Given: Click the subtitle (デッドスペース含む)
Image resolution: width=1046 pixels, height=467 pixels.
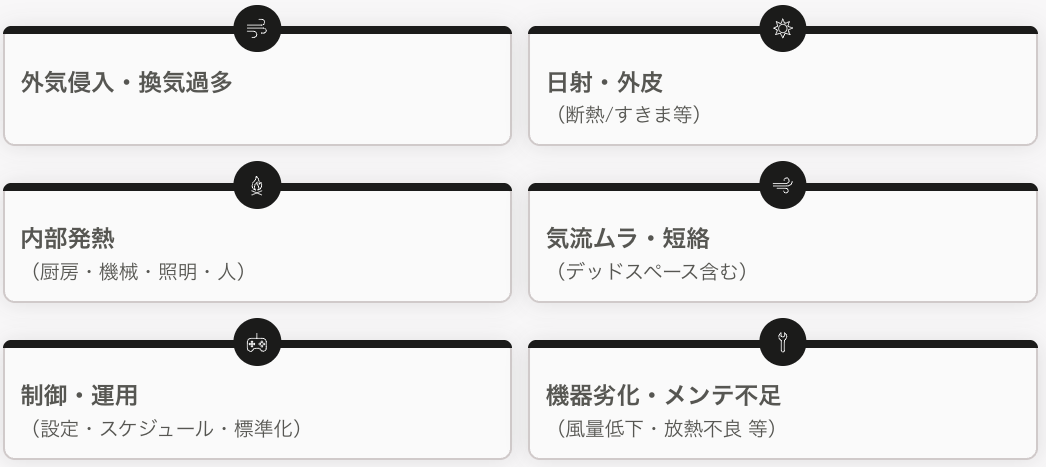Looking at the screenshot, I should [652, 271].
